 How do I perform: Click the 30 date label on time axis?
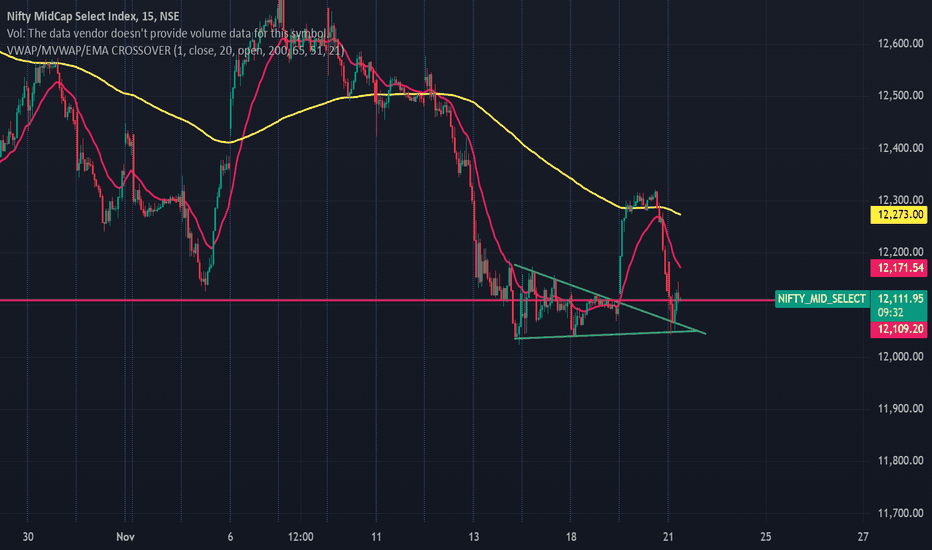[x=28, y=537]
